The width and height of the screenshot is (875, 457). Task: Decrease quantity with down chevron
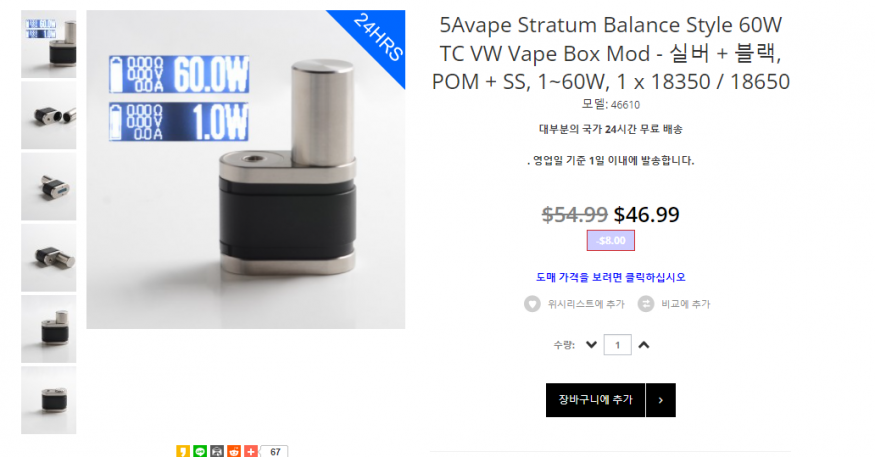pyautogui.click(x=592, y=345)
